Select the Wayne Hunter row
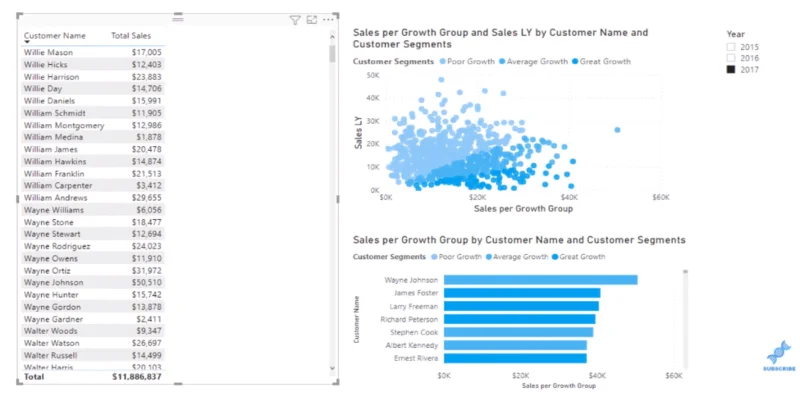Screen dimensions: 800x397 [x=93, y=294]
